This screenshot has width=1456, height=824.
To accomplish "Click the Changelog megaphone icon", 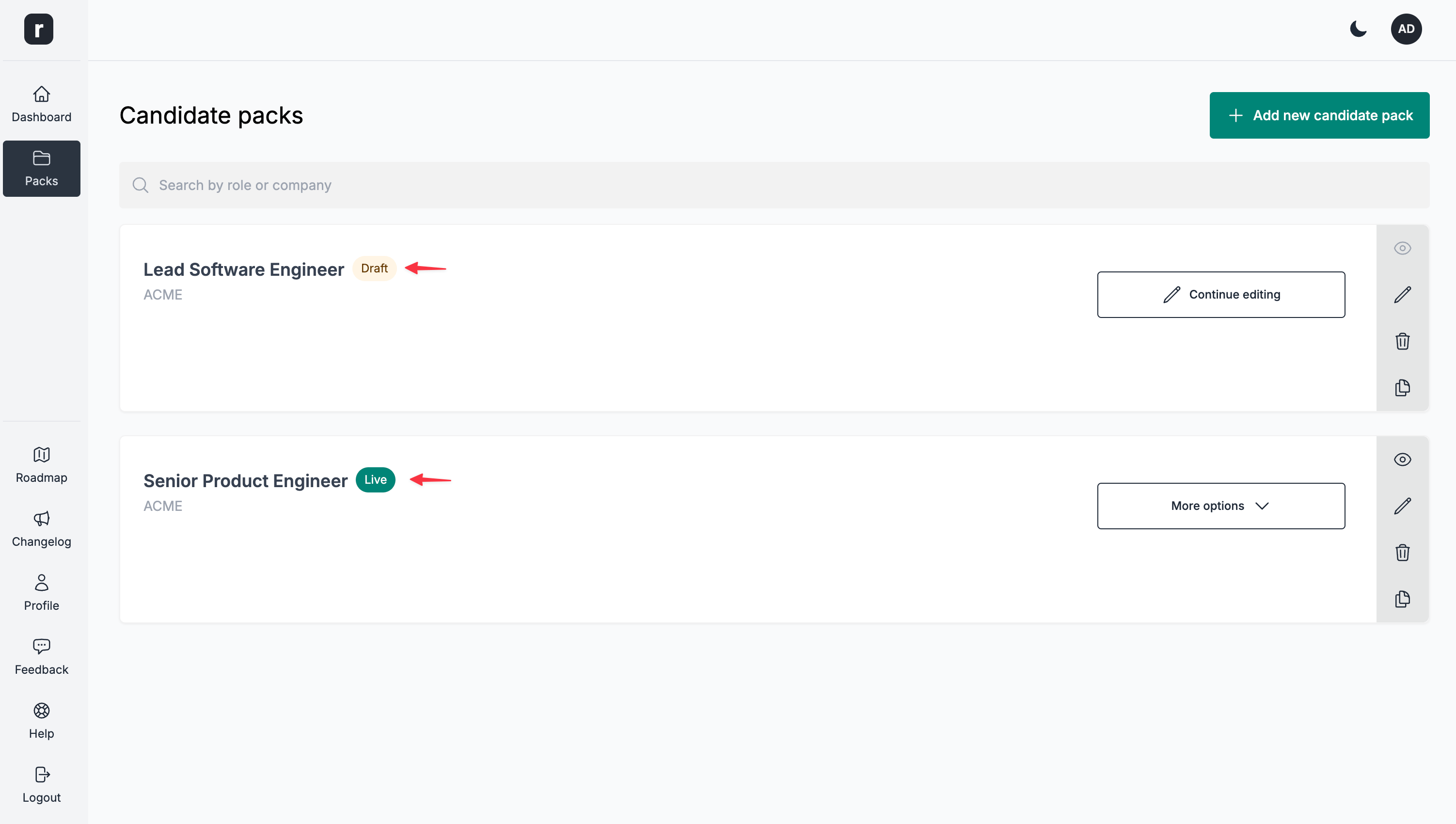I will 41,519.
